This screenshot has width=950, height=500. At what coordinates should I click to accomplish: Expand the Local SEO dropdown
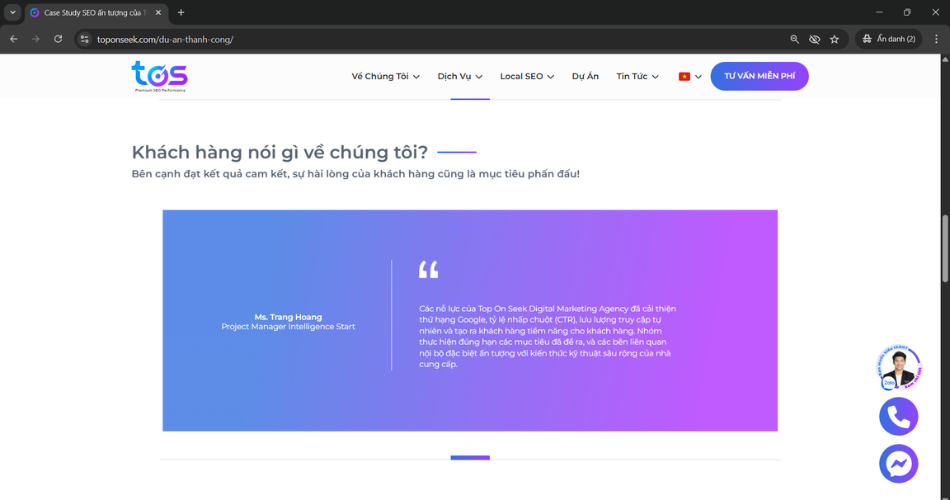click(x=527, y=76)
